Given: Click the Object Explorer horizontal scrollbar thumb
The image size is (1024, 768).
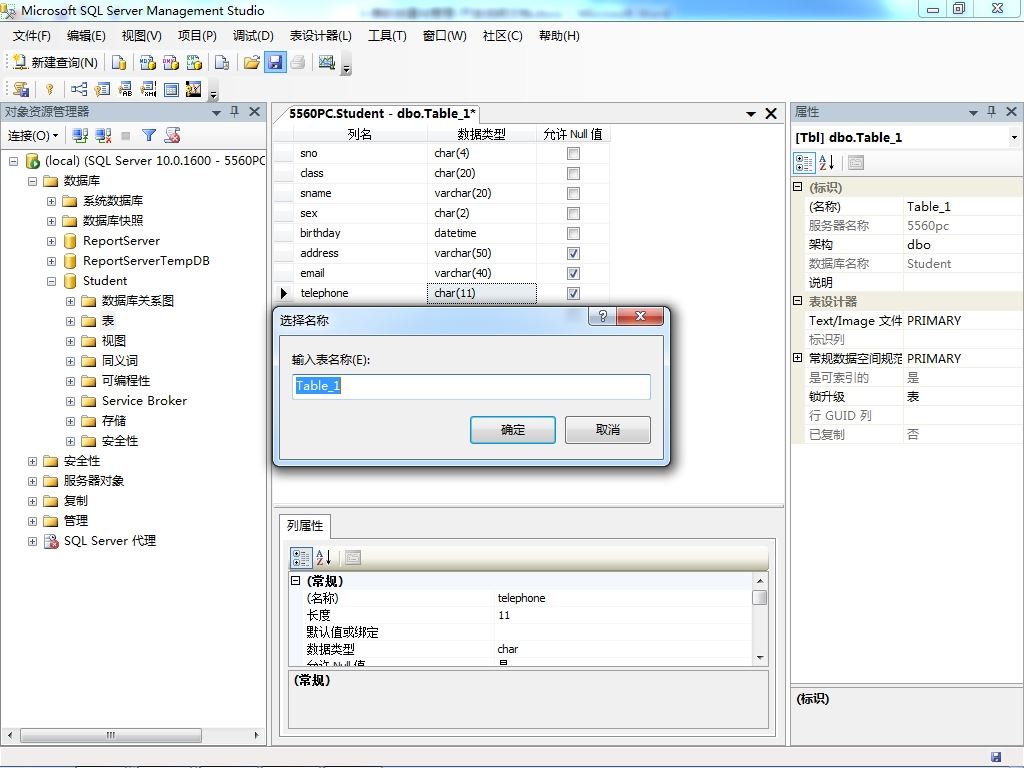Looking at the screenshot, I should [111, 735].
